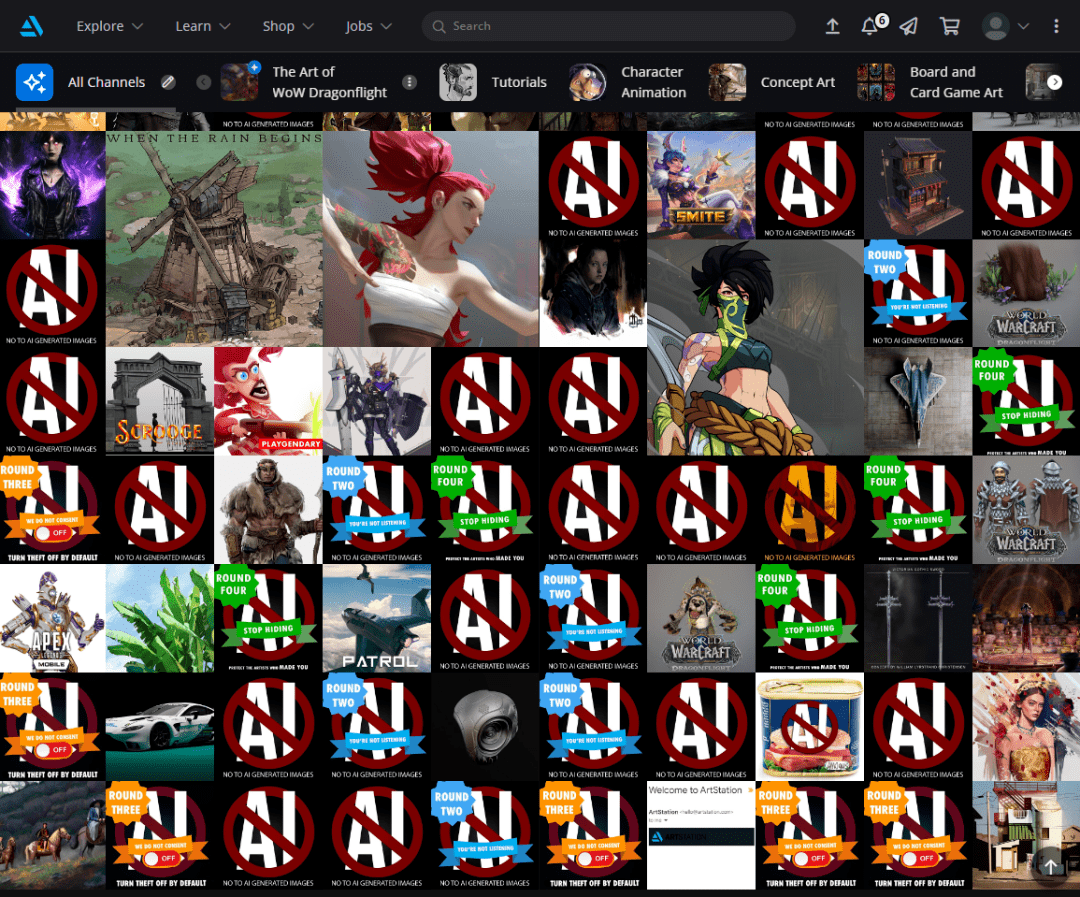Click the All Channels sparkle icon
The image size is (1080, 897).
click(34, 82)
